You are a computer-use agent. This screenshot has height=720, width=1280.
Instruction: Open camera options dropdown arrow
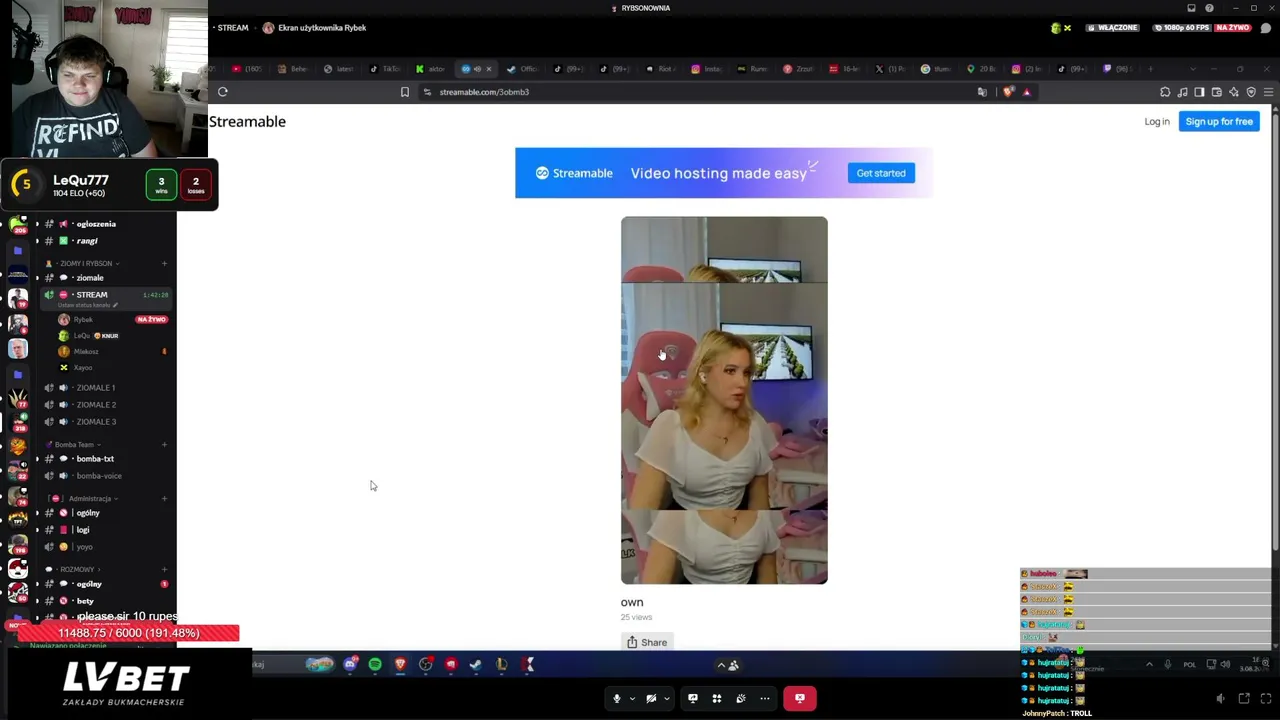[x=666, y=699]
